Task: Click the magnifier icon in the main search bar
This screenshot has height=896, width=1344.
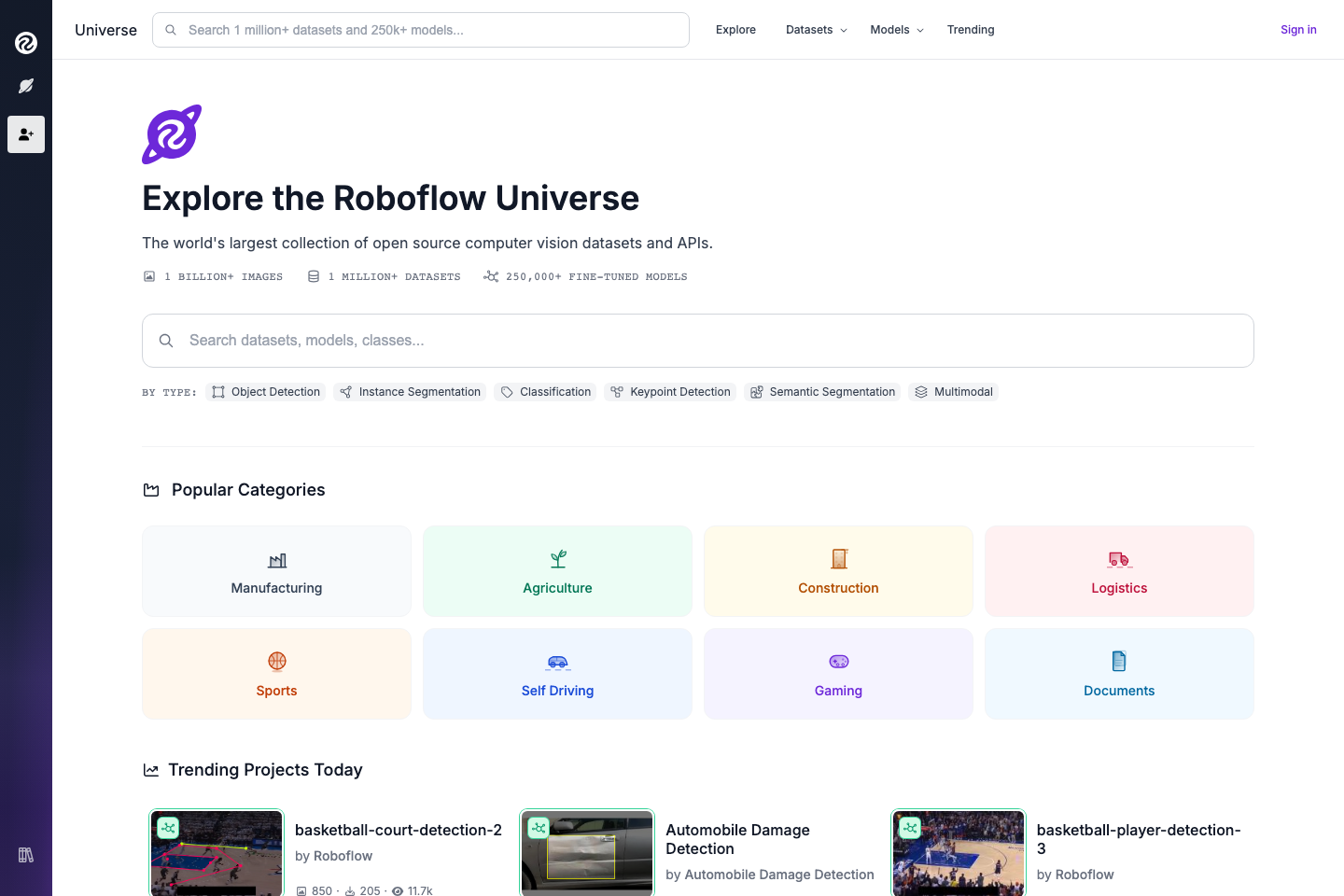Action: (166, 341)
